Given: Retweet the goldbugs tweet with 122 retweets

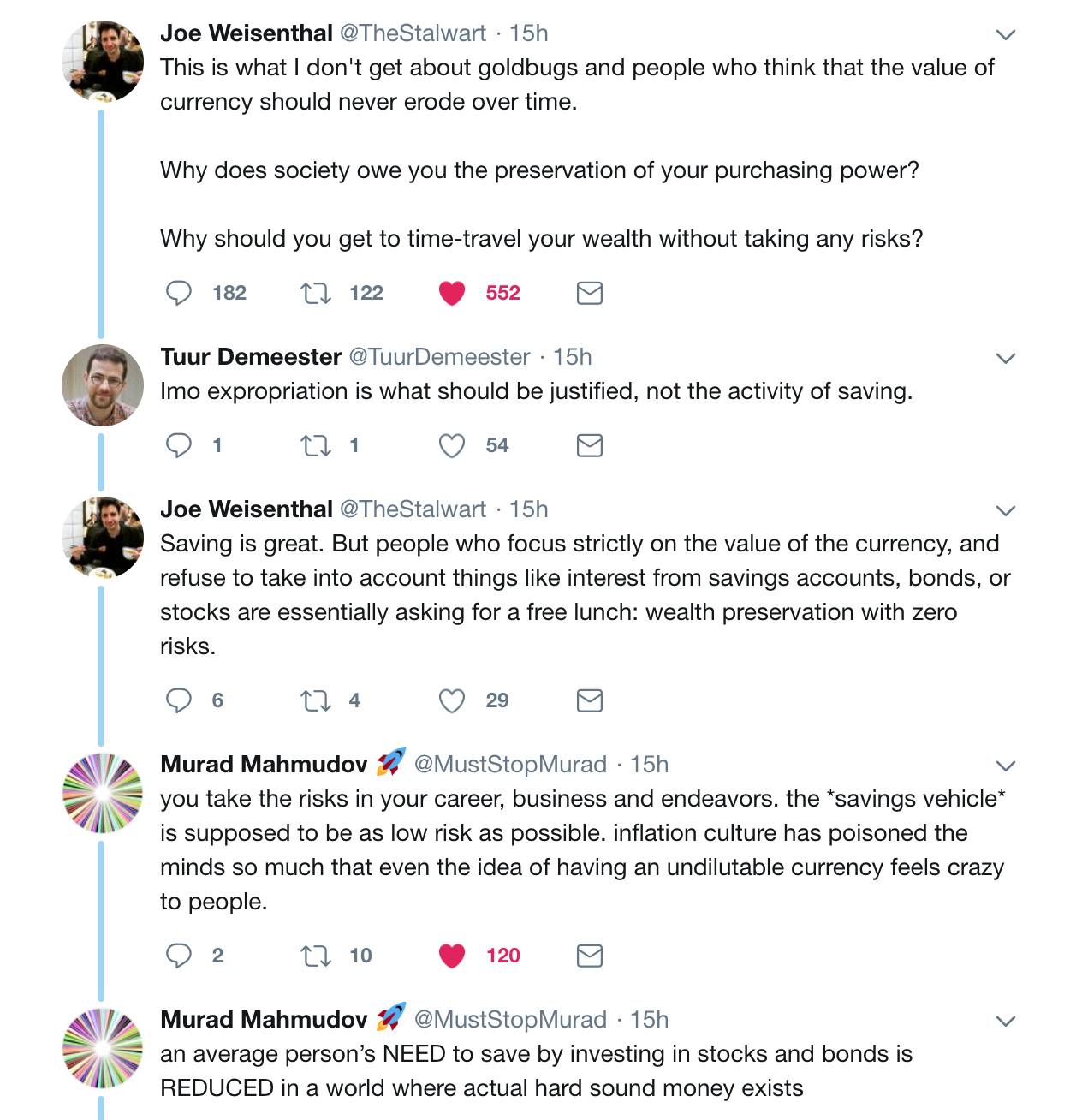Looking at the screenshot, I should [x=316, y=294].
